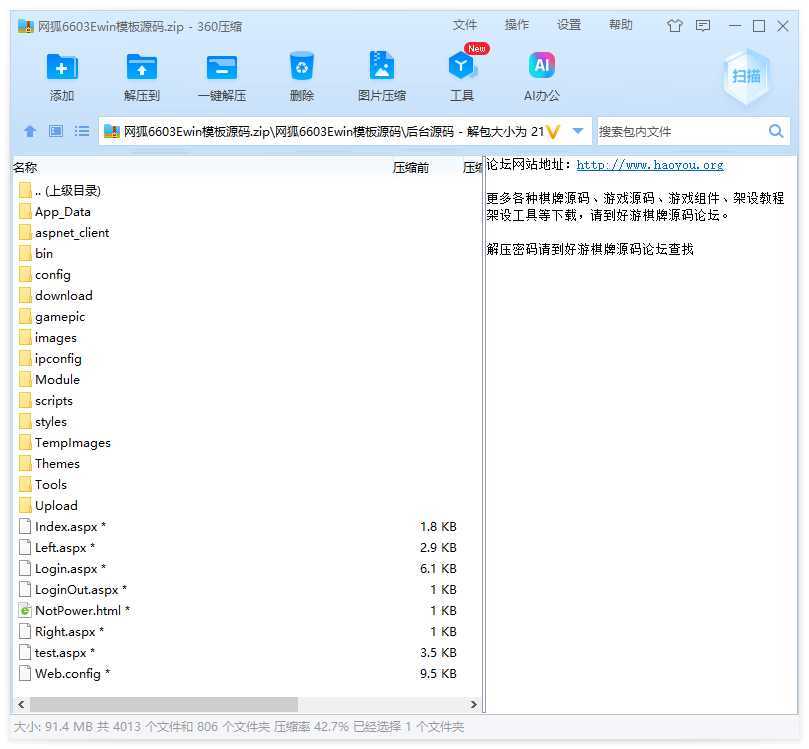809x749 pixels.
Task: Open the 工具 (Tools) icon
Action: point(462,67)
